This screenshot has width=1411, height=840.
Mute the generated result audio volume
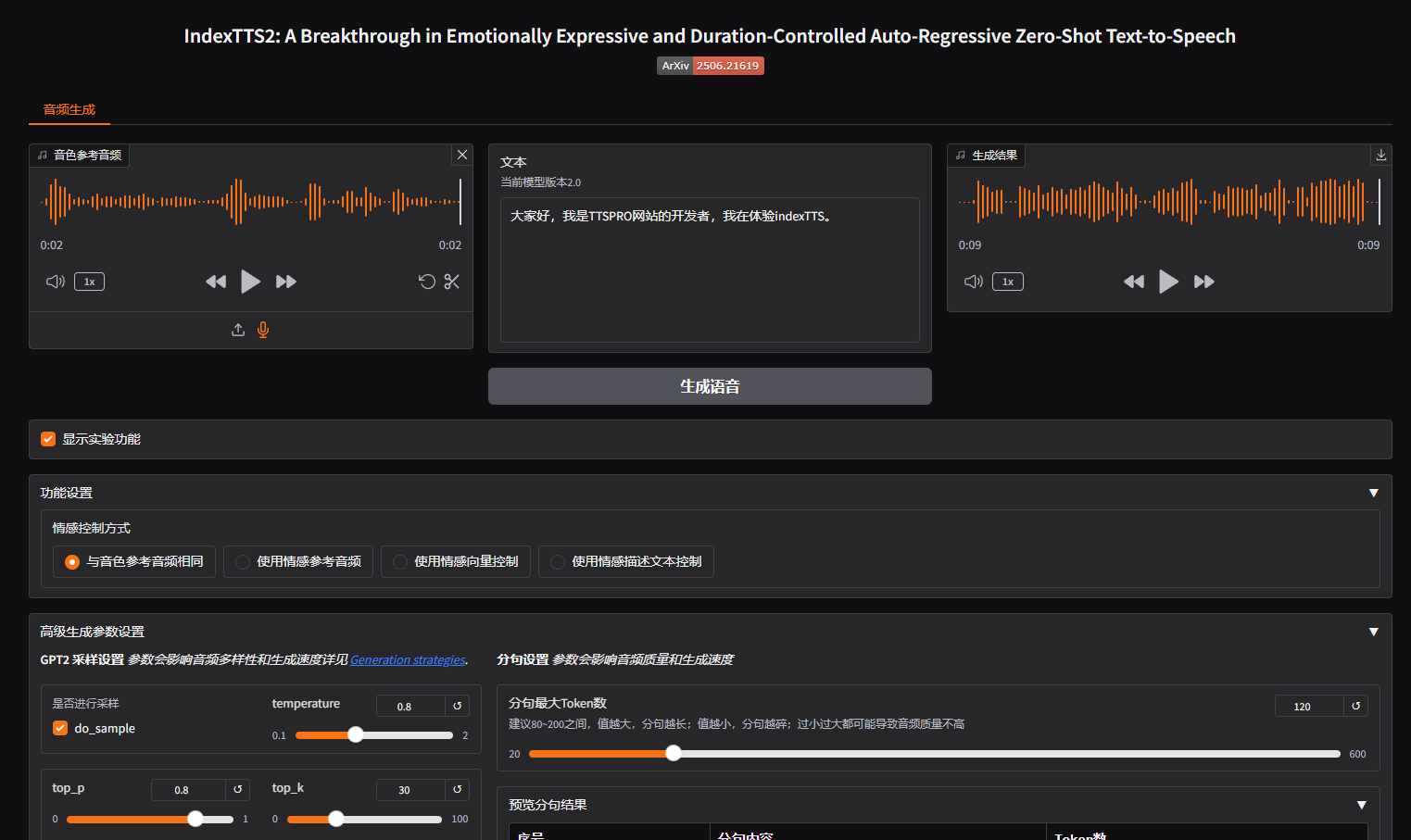(973, 282)
